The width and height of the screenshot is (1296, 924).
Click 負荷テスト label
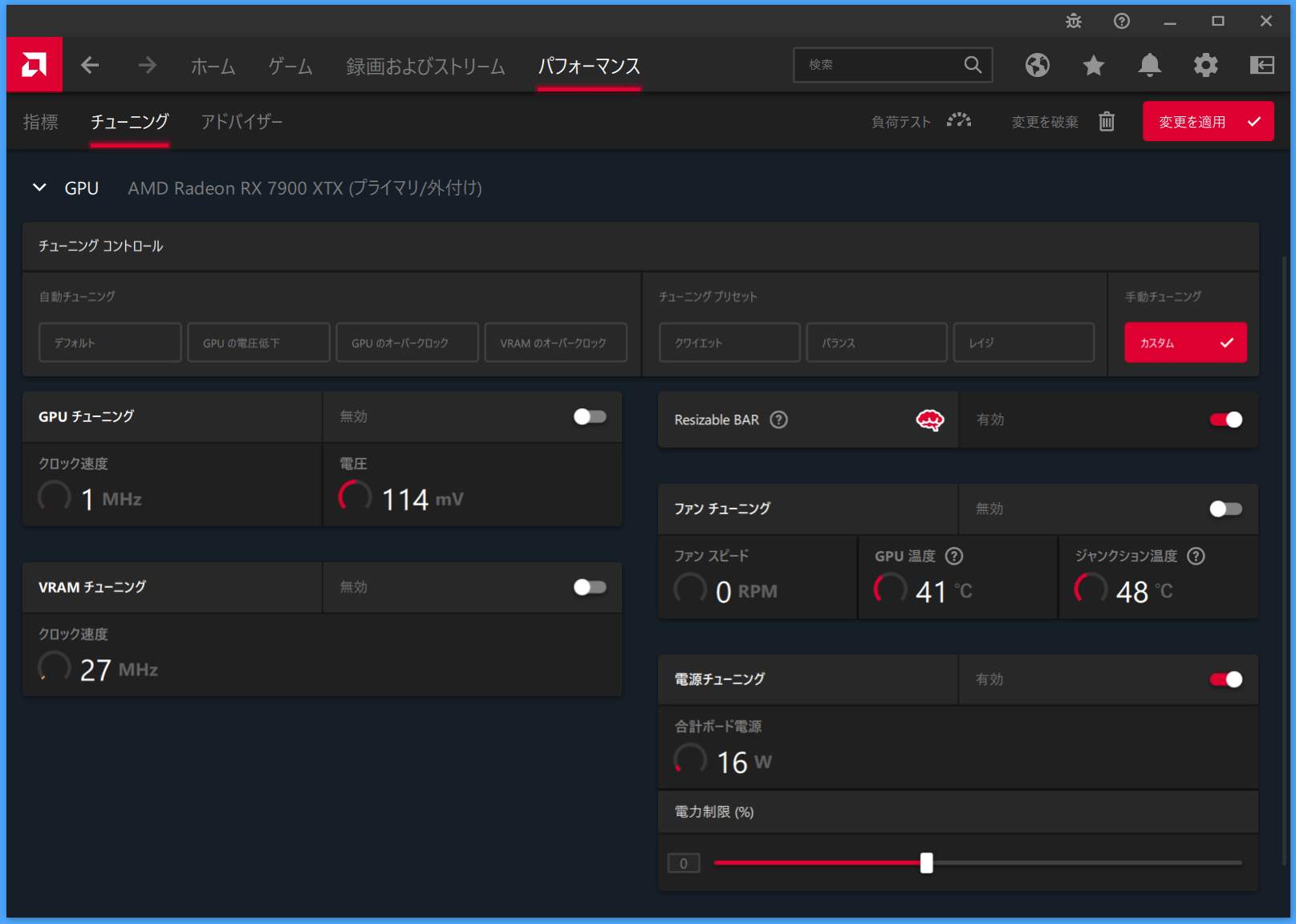[x=901, y=122]
